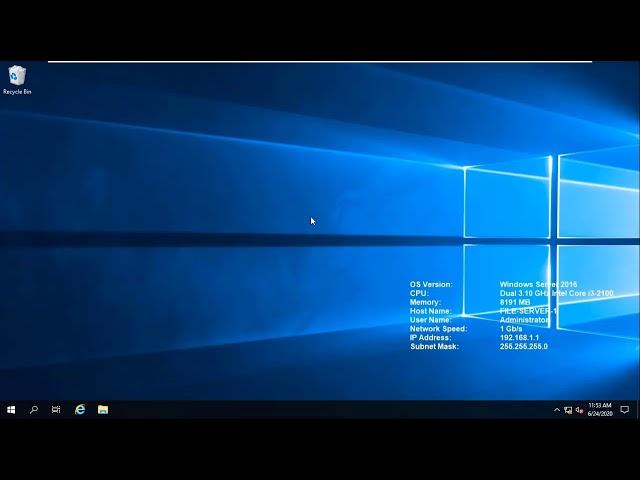640x480 pixels.
Task: Open the Recycle Bin desktop icon
Action: tap(17, 80)
